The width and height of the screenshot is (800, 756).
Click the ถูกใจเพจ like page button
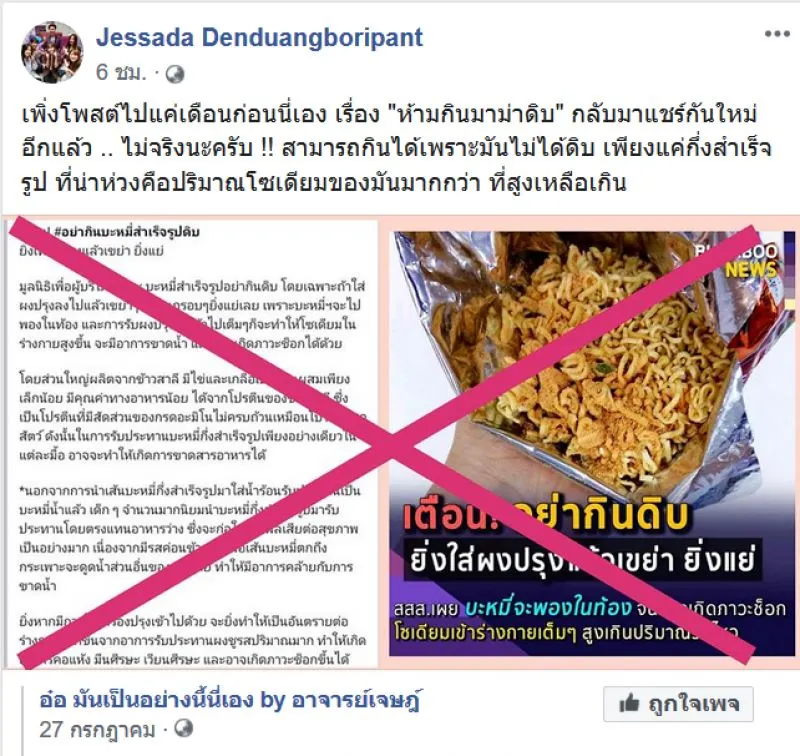(x=678, y=704)
